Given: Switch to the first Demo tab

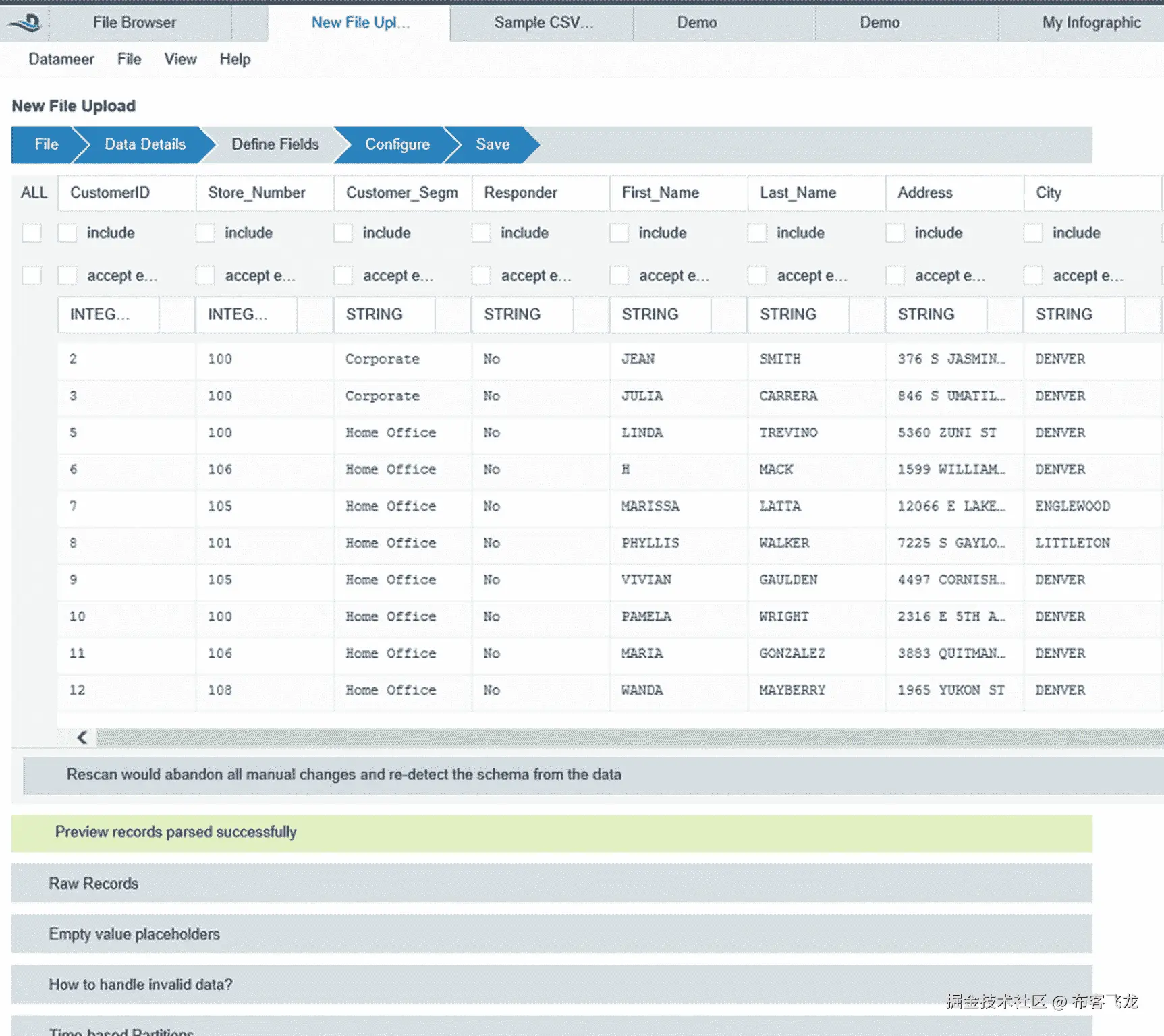Looking at the screenshot, I should pos(724,23).
